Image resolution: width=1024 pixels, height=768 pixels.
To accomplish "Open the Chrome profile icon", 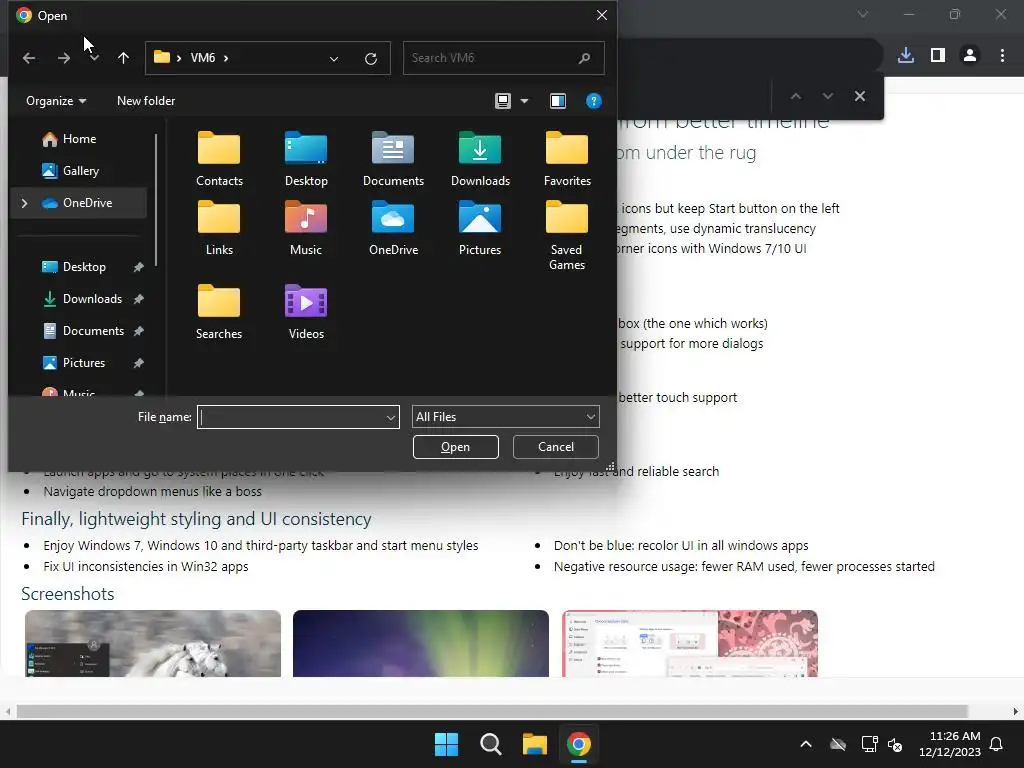I will tap(970, 56).
